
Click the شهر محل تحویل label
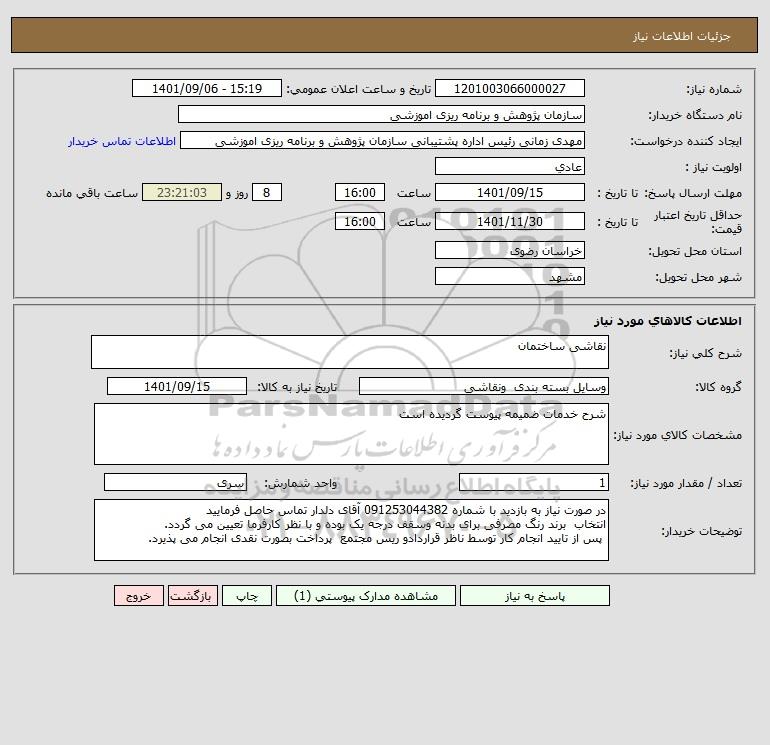coord(699,277)
